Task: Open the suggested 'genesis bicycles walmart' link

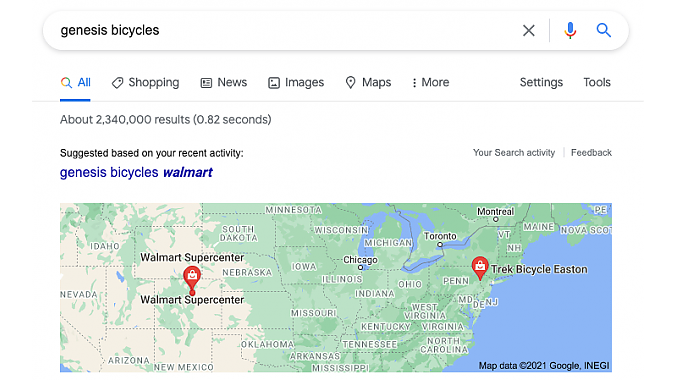Action: coord(136,173)
